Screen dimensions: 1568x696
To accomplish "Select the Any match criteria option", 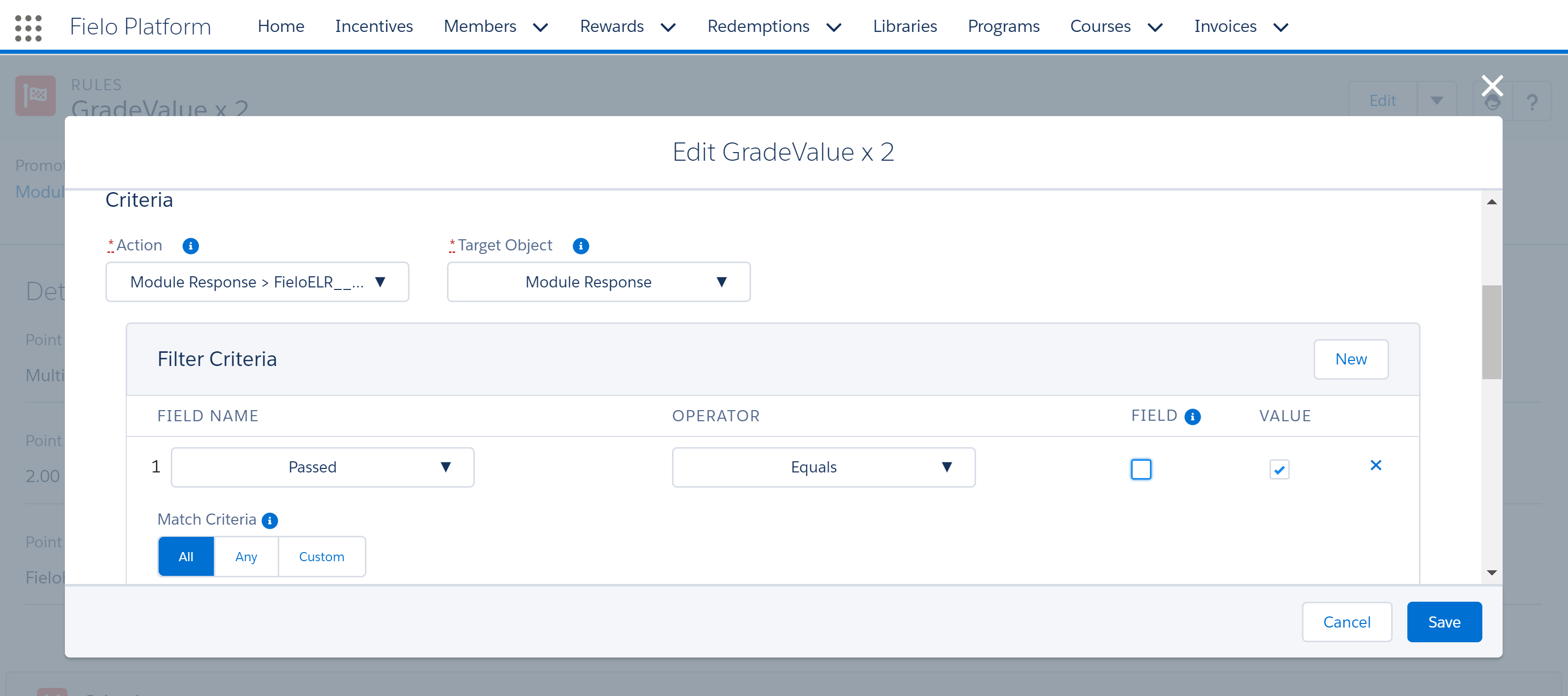I will (246, 557).
